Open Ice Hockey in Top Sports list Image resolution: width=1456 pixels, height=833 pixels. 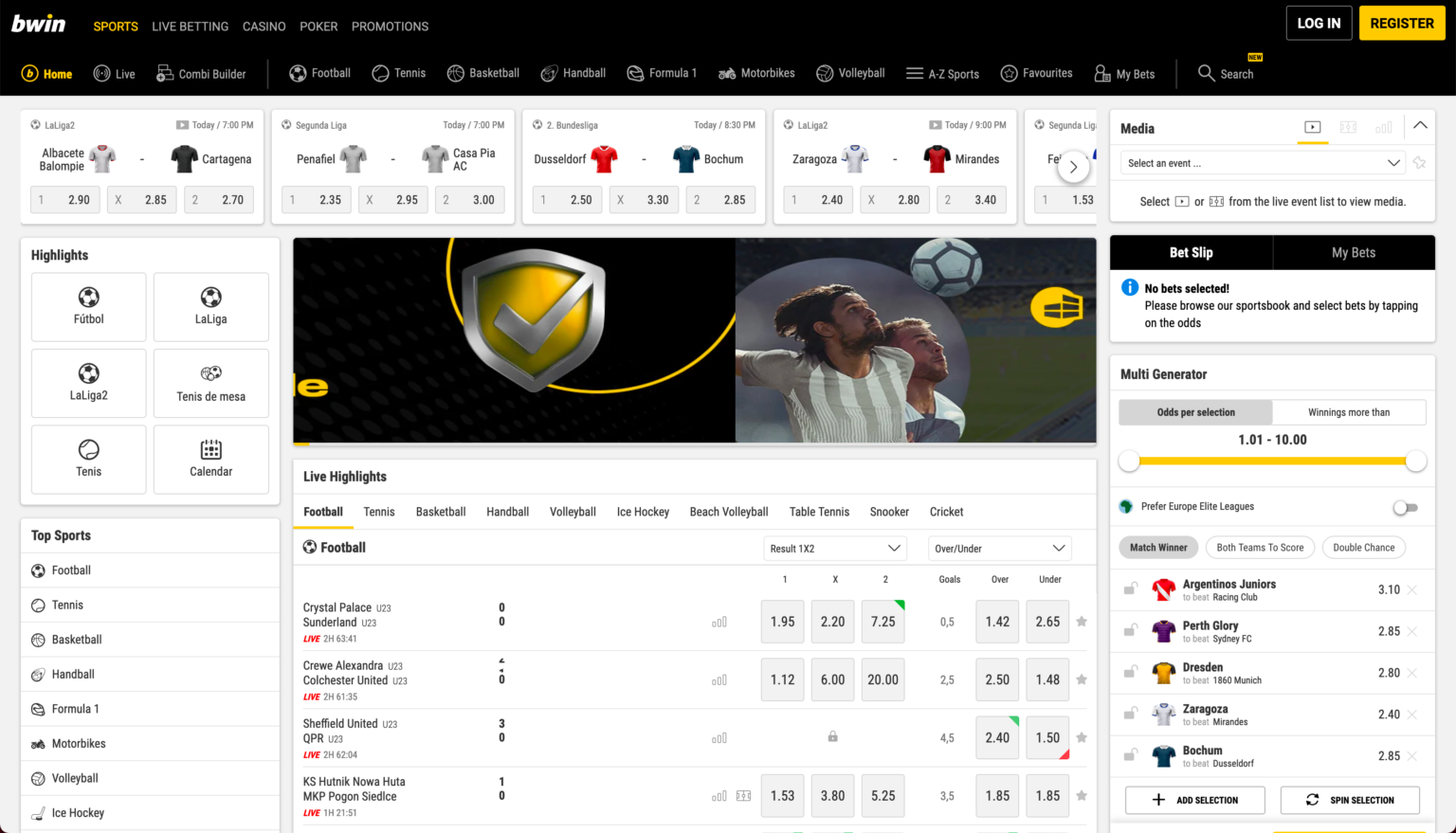(x=150, y=813)
